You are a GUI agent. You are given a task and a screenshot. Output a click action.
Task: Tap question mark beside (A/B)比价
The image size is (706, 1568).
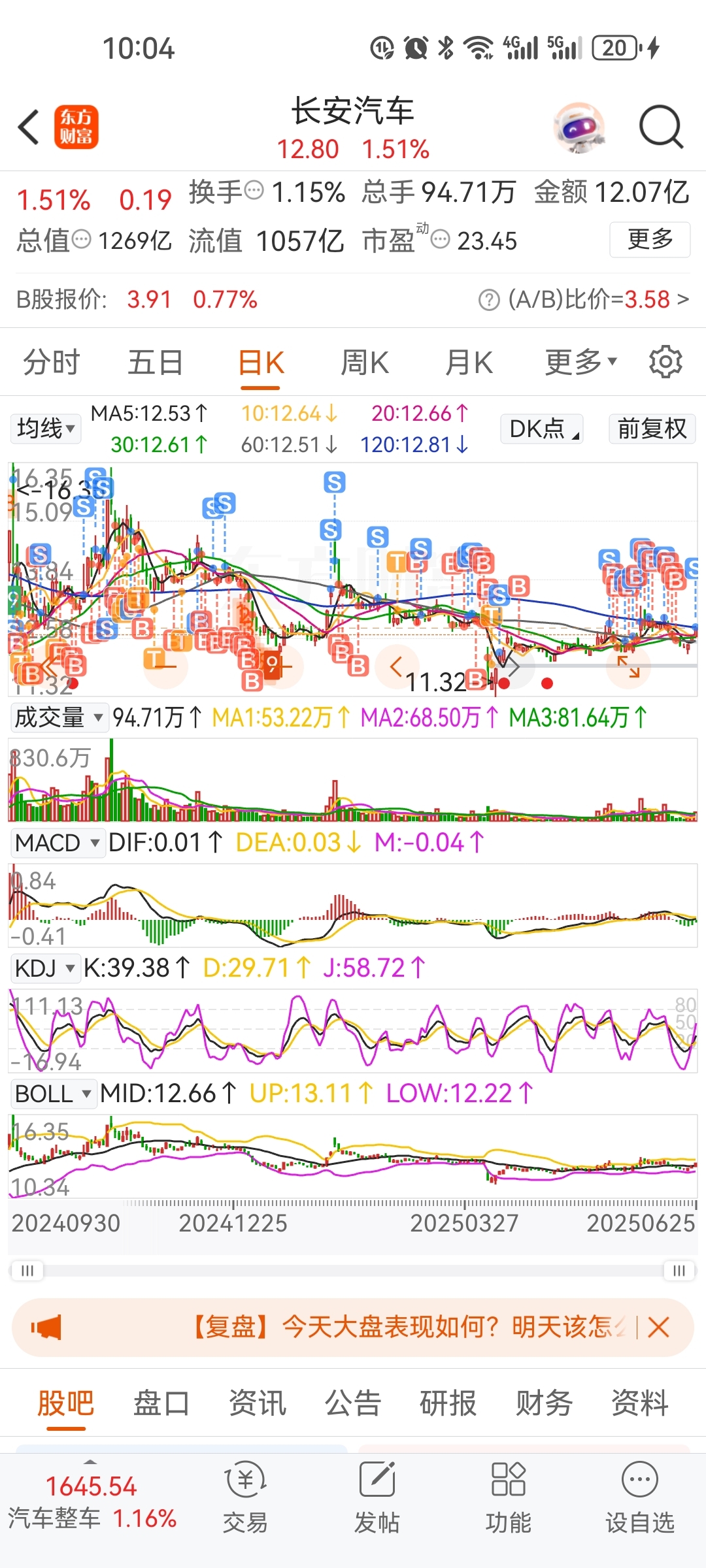(488, 300)
